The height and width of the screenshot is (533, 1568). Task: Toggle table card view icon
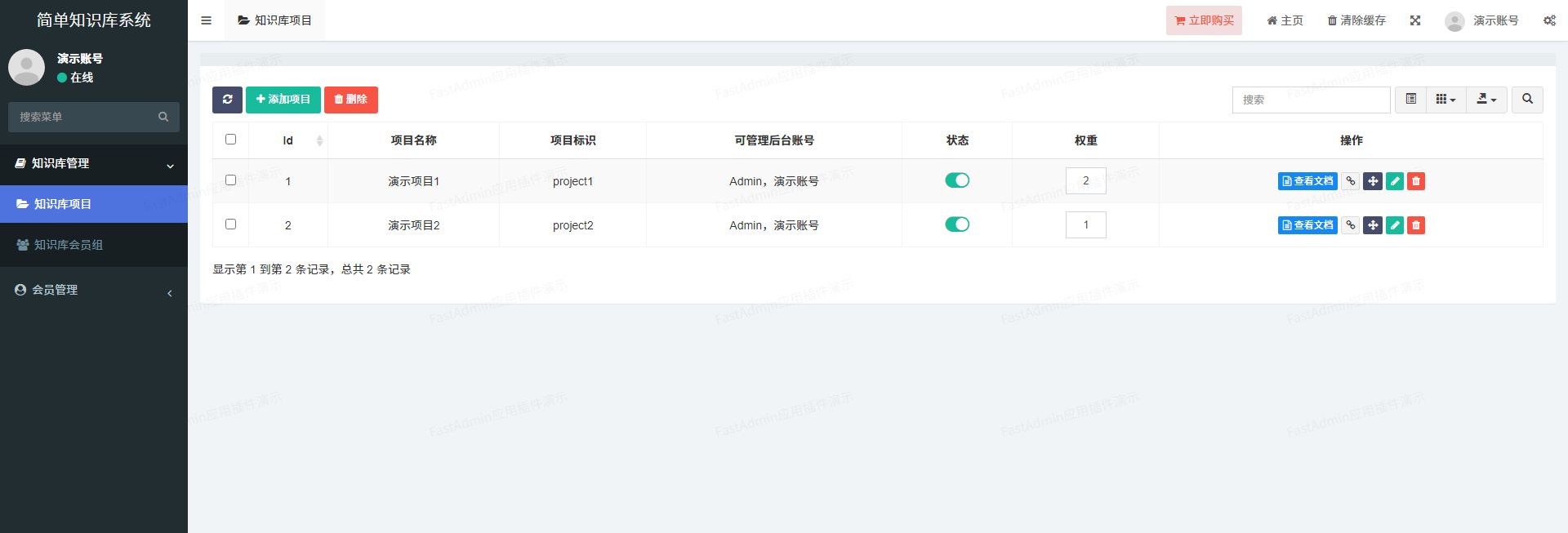click(1410, 100)
